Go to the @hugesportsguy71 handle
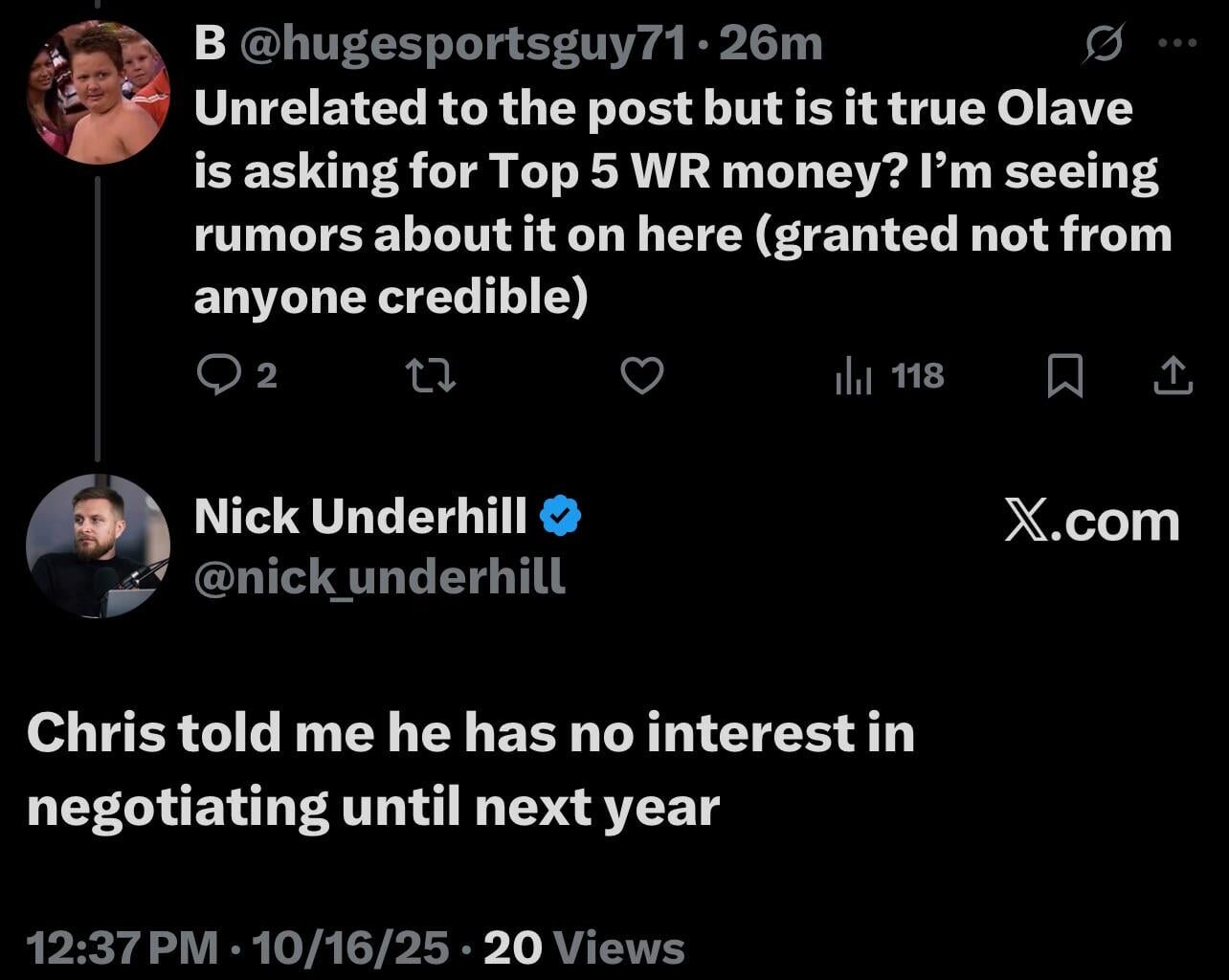This screenshot has width=1229, height=980. 462,44
